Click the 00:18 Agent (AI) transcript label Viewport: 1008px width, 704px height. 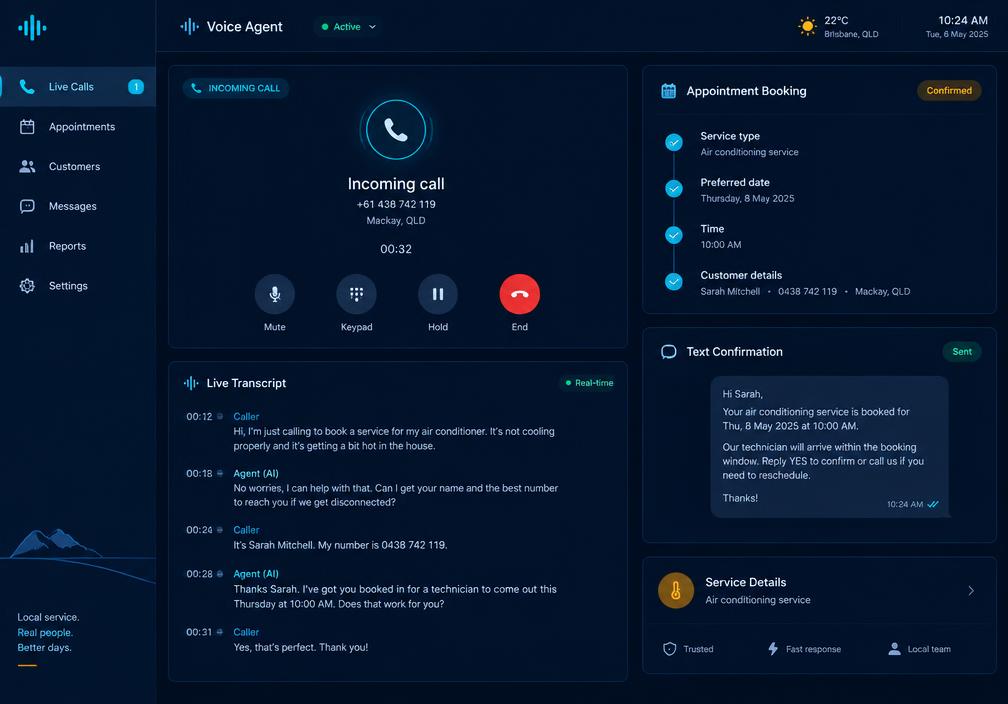pyautogui.click(x=256, y=474)
